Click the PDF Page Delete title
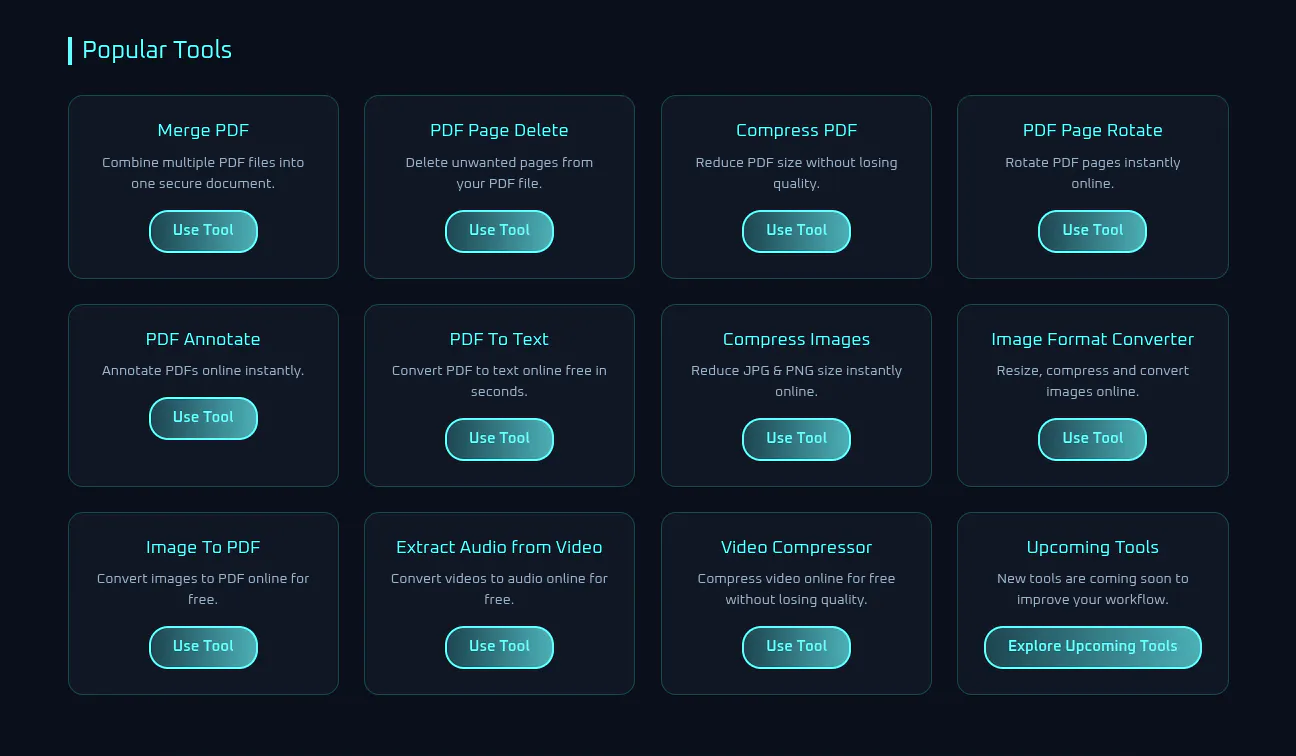 499,130
